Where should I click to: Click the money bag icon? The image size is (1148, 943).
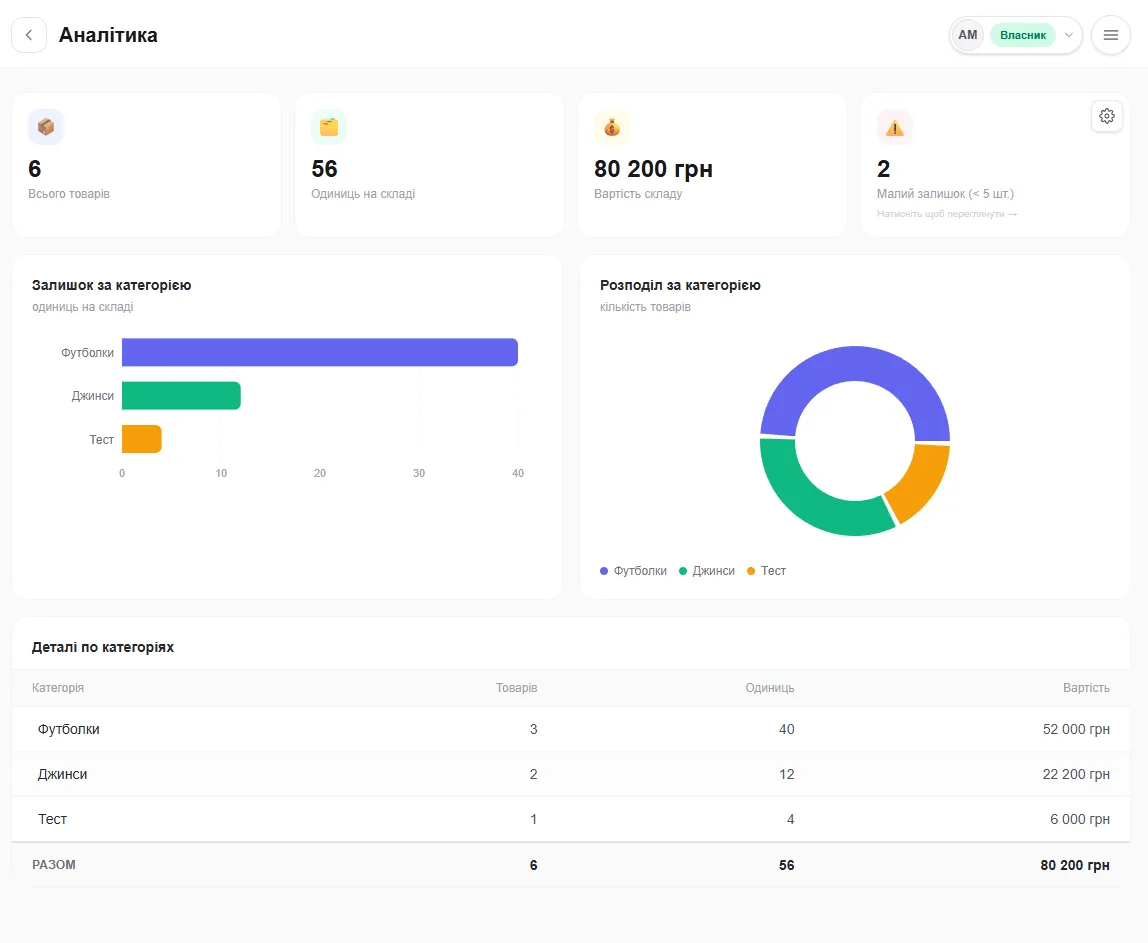pyautogui.click(x=612, y=127)
